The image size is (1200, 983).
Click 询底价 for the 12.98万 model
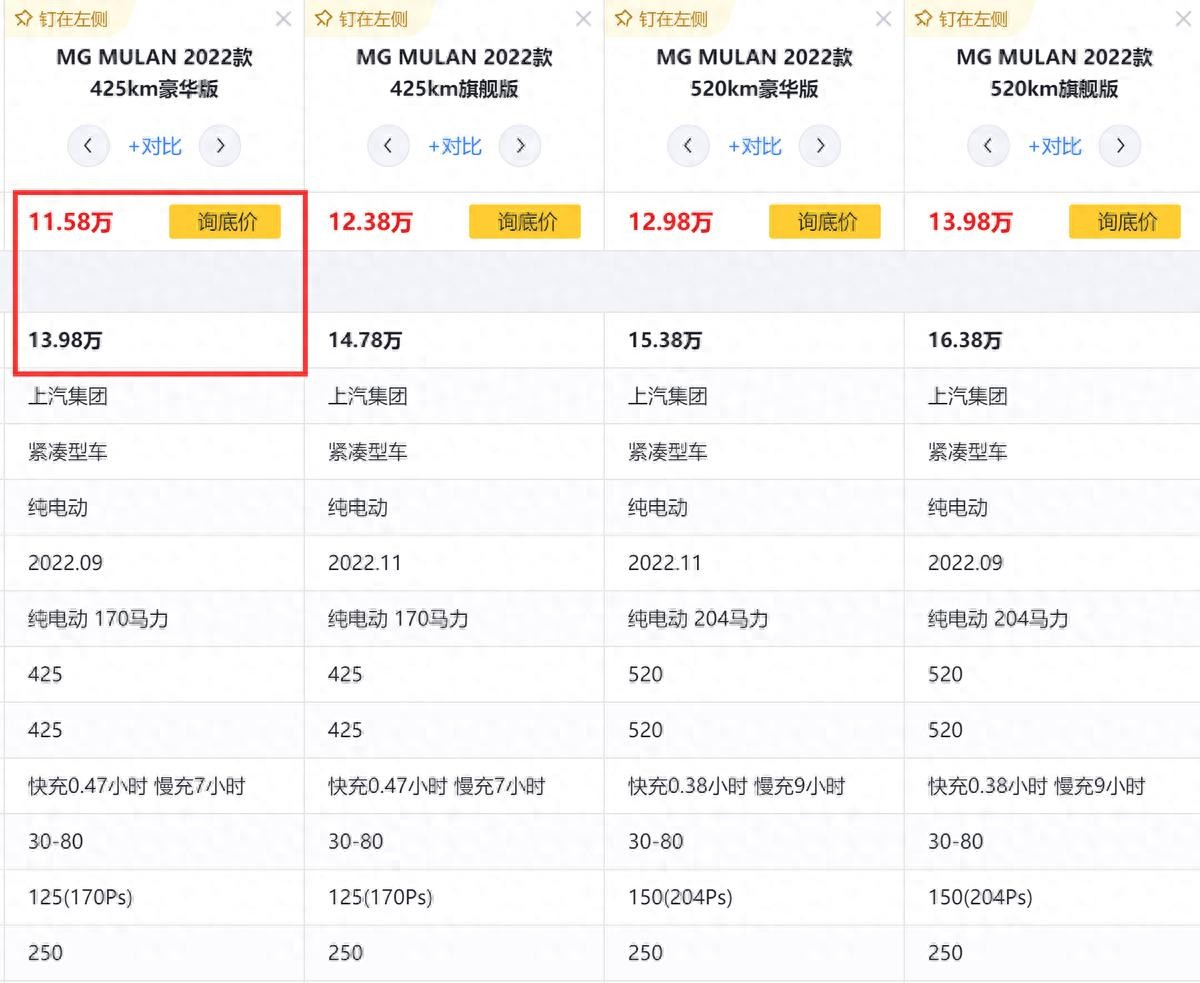point(825,221)
